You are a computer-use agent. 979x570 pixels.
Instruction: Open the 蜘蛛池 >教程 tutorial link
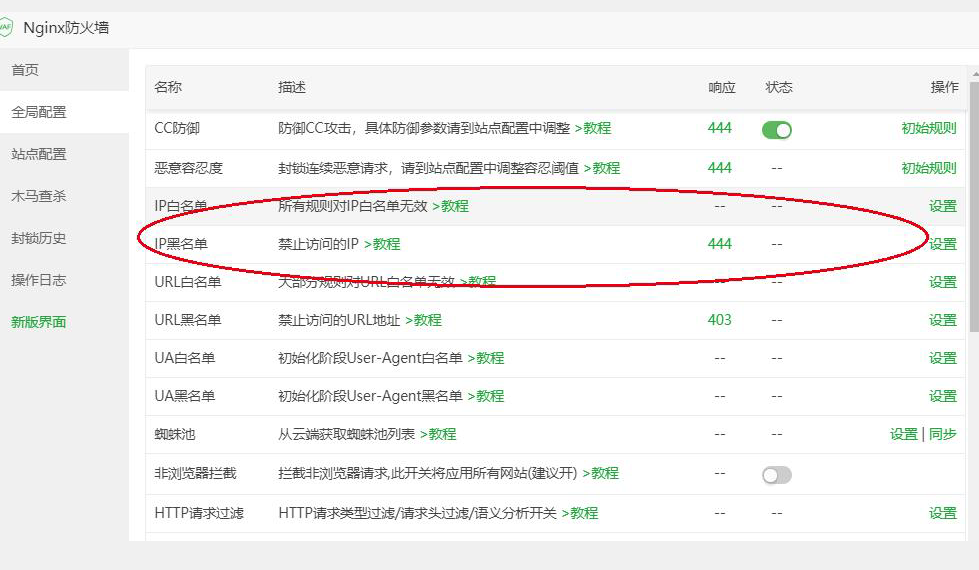[438, 435]
